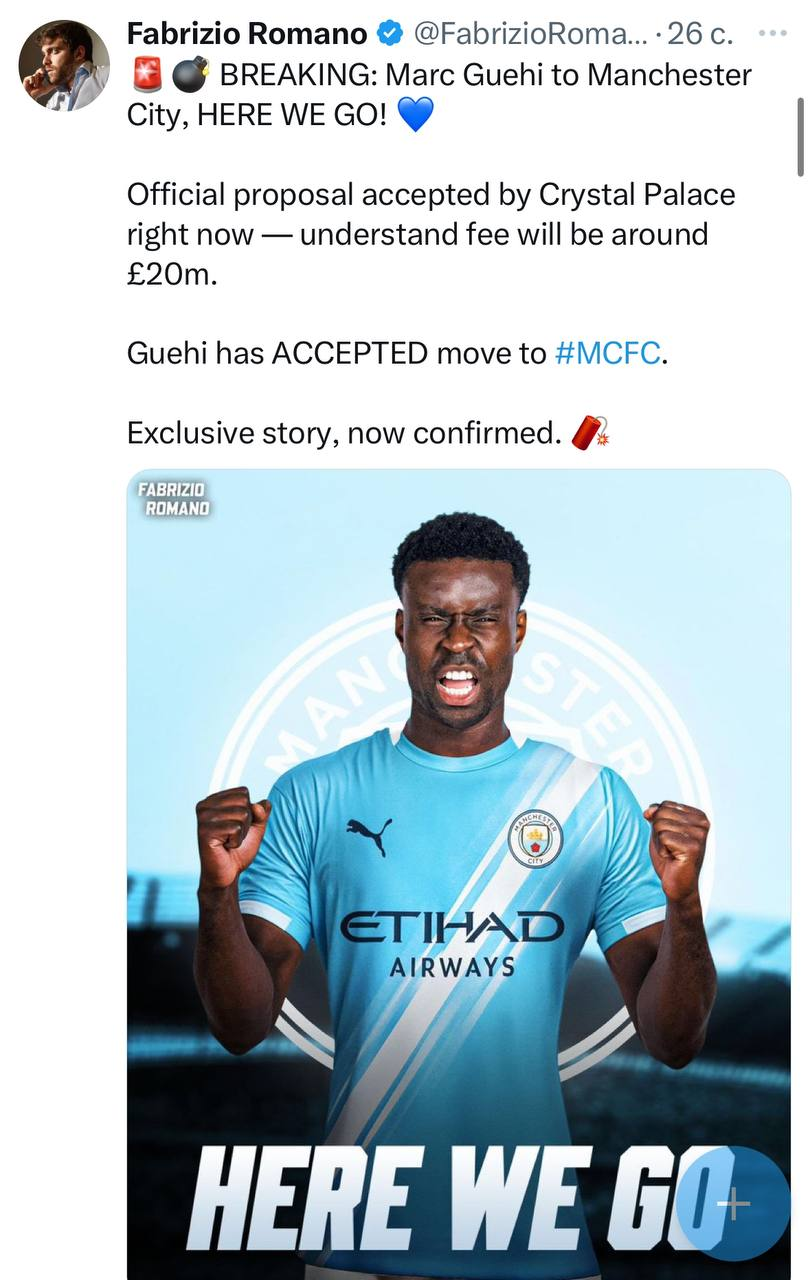Screen dimensions: 810x1280
Task: Click the bomb emoji before BREAKING
Action: [190, 75]
